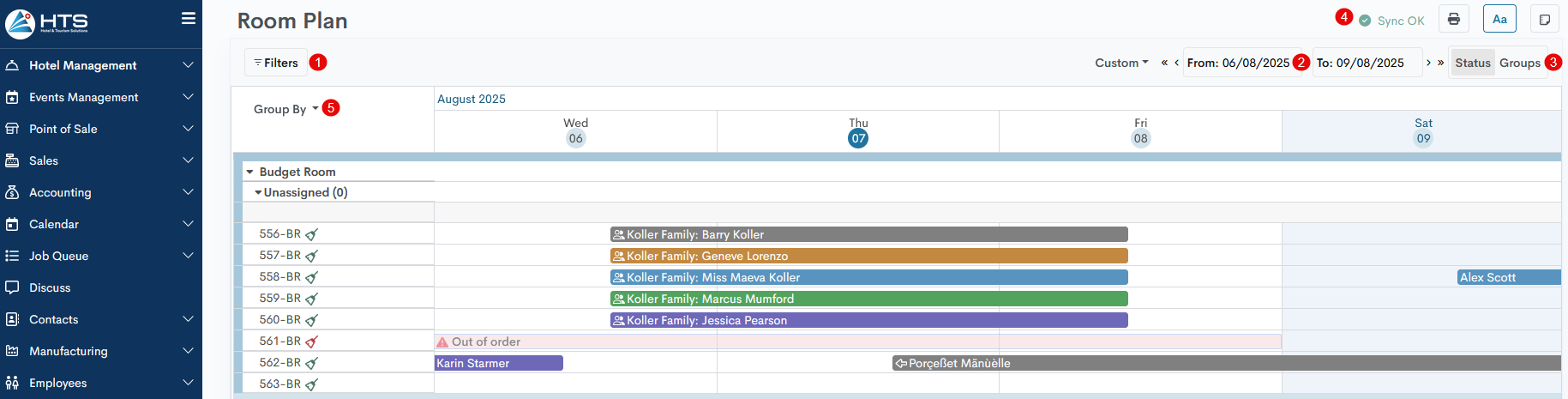Switch view toggle to Groups
Image resolution: width=1568 pixels, height=399 pixels.
(1519, 63)
